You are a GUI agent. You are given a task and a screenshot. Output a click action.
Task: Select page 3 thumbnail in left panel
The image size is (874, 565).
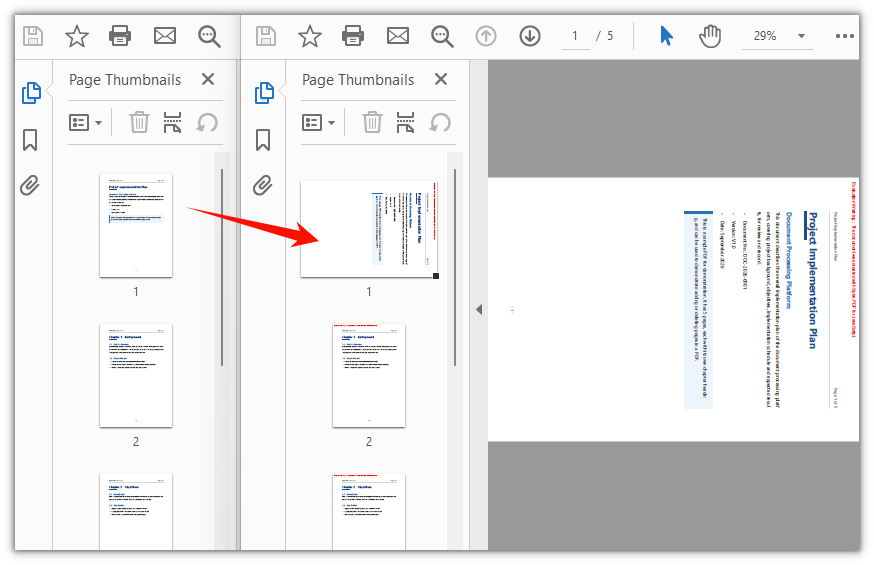(136, 512)
